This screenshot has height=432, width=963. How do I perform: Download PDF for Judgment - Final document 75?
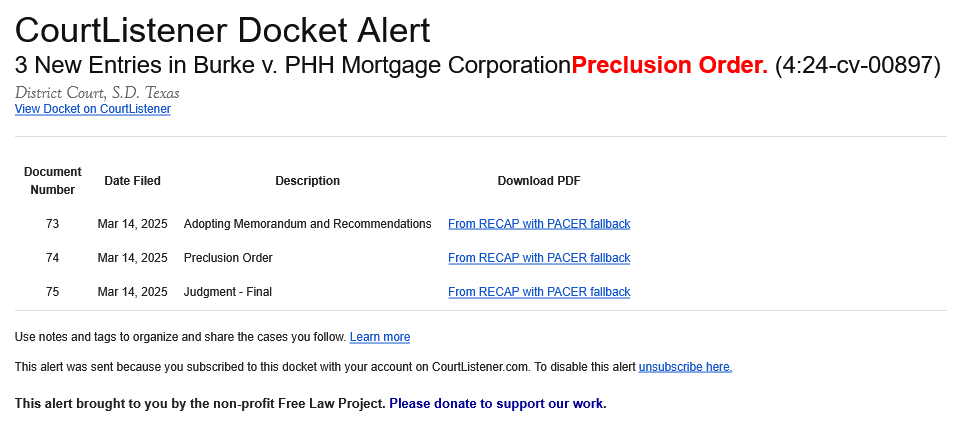(539, 291)
